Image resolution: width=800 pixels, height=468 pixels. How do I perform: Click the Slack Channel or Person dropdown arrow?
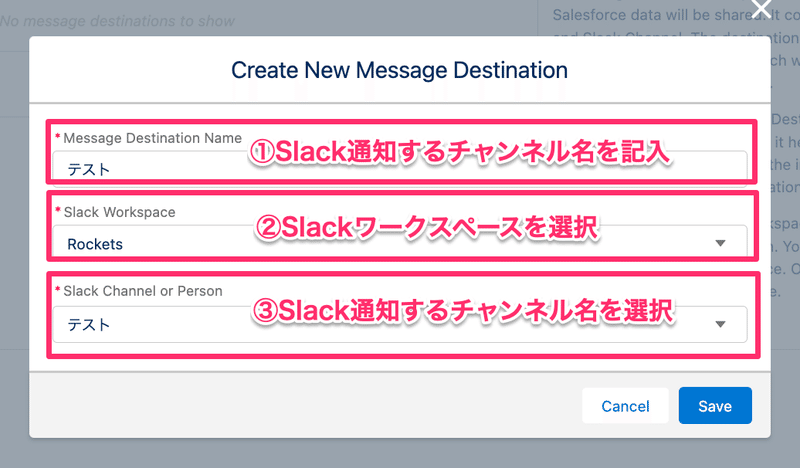tap(720, 324)
